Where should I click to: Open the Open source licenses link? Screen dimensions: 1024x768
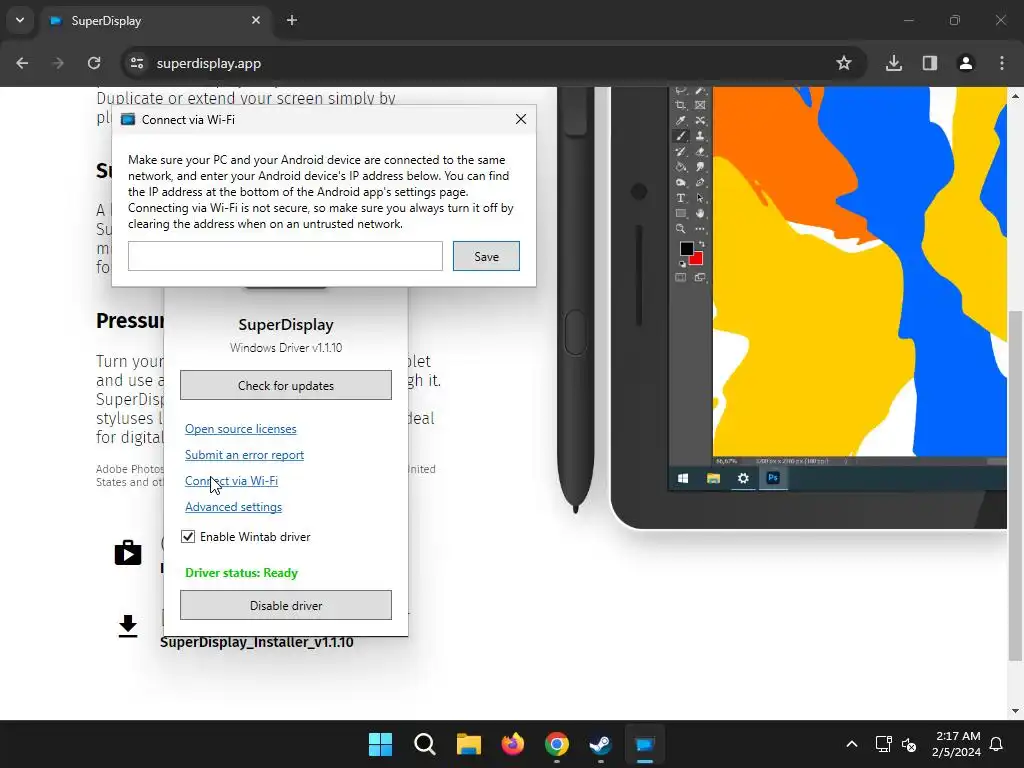[x=240, y=429]
